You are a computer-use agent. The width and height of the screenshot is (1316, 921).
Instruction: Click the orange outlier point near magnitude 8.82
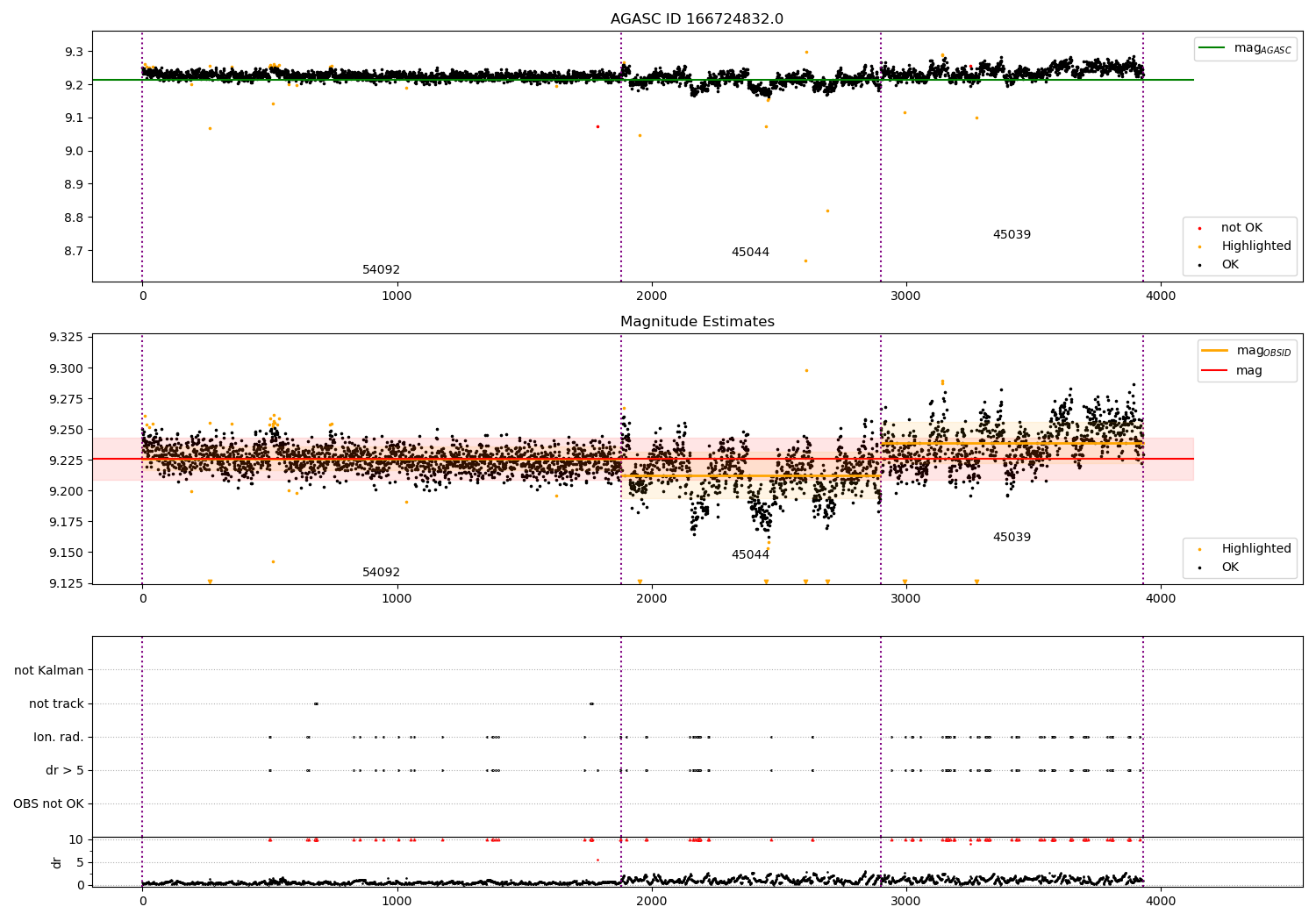tap(827, 211)
